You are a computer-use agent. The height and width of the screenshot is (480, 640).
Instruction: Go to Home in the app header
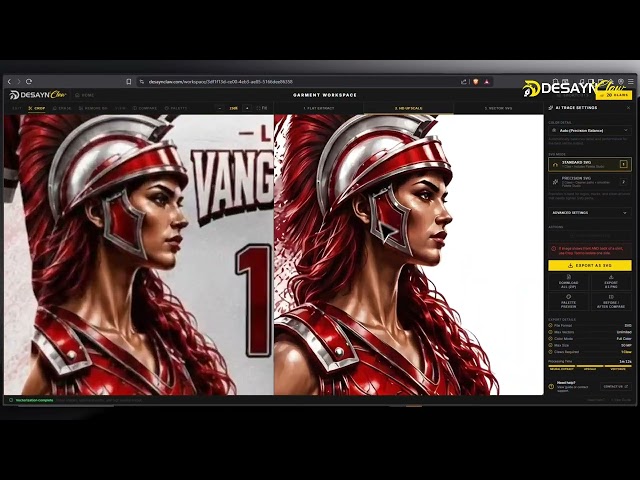tap(84, 95)
